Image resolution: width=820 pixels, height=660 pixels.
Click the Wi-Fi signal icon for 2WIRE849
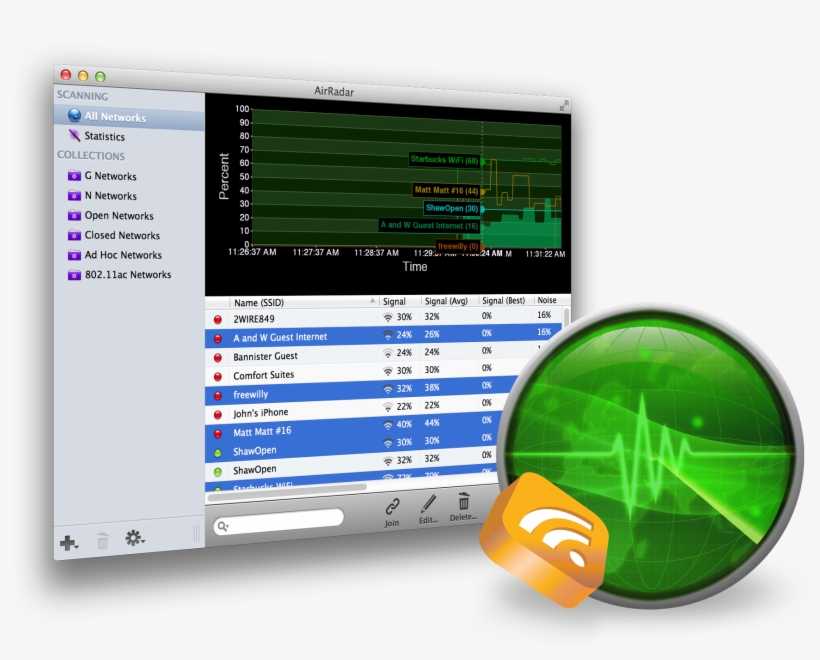388,317
